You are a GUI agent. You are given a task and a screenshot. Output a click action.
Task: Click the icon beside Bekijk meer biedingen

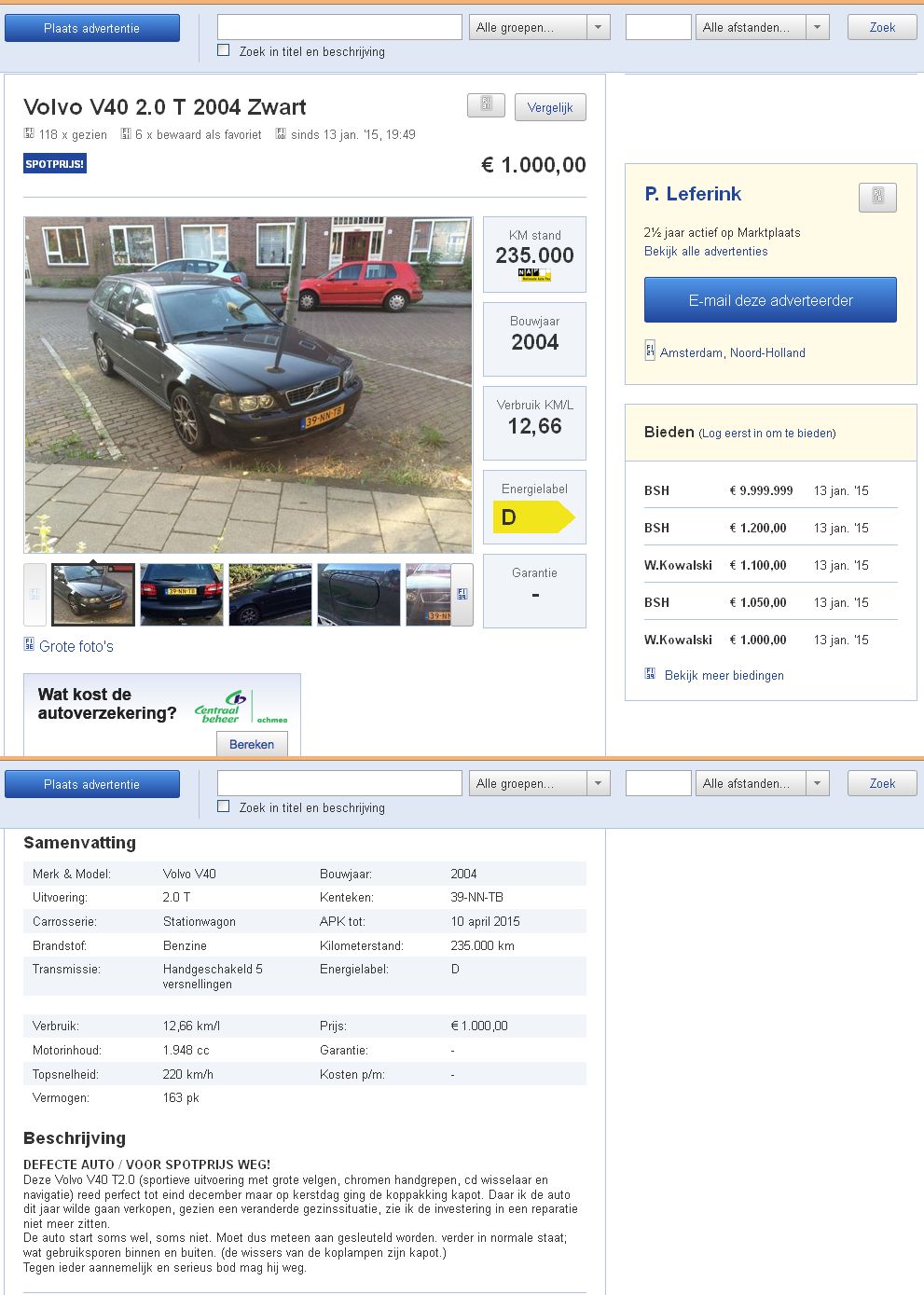click(650, 673)
